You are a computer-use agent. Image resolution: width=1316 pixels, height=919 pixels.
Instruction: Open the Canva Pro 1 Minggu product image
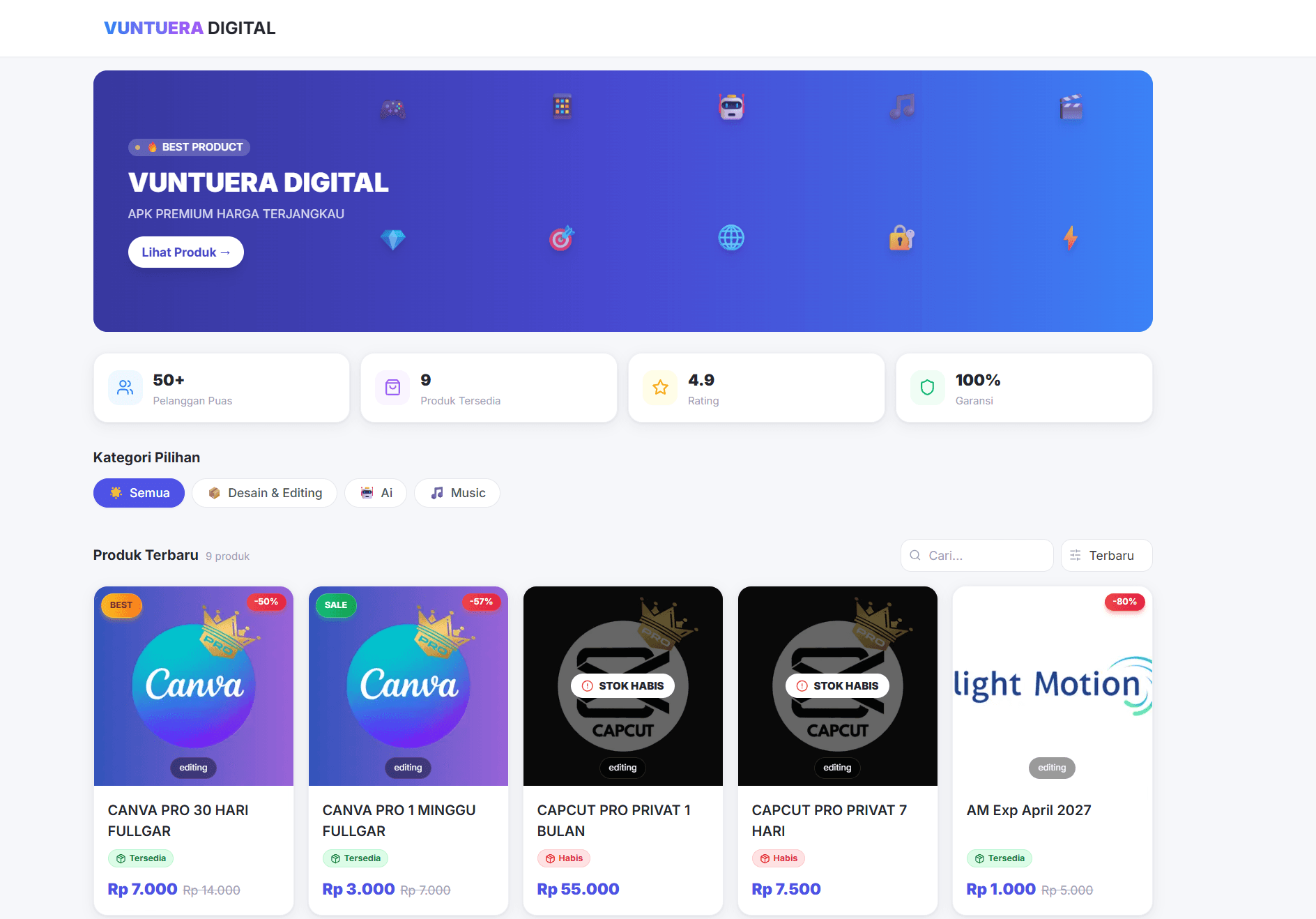[x=408, y=686]
